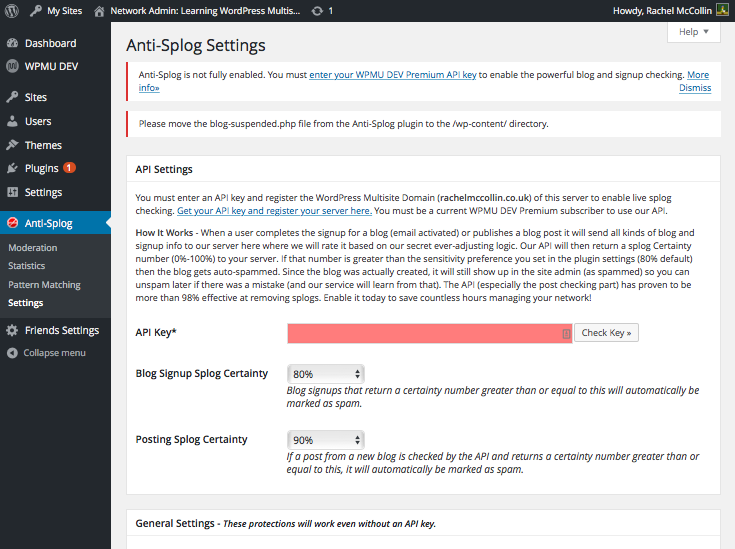Click the 'How It Works' text
735x549 pixels.
(164, 233)
